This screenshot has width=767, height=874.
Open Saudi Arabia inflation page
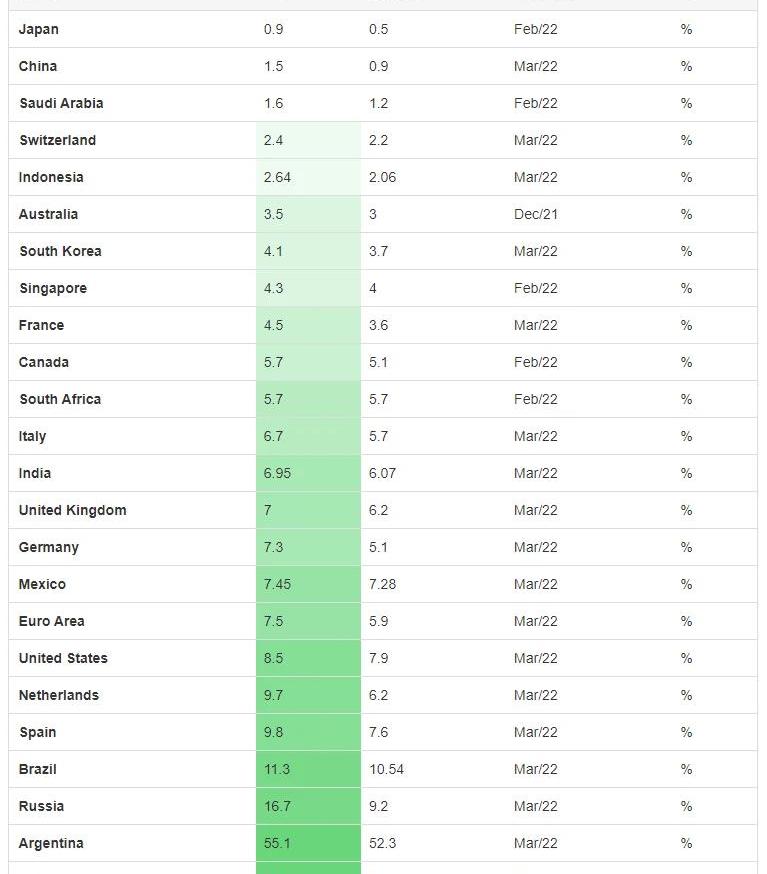point(61,104)
